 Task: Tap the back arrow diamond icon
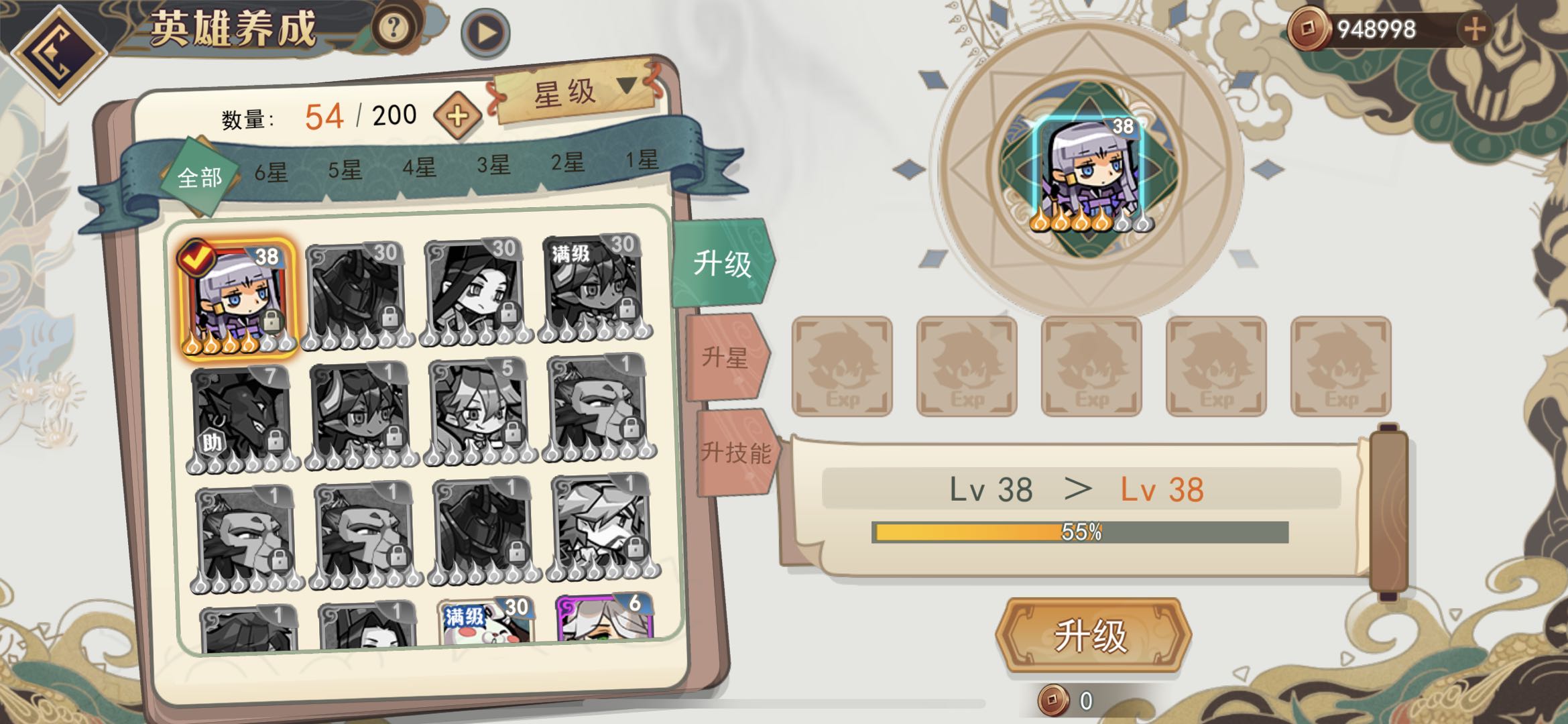[59, 52]
